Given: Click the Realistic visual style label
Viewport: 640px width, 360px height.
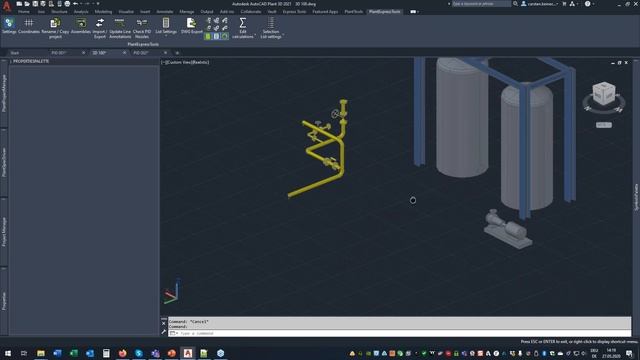Looking at the screenshot, I should pos(200,62).
